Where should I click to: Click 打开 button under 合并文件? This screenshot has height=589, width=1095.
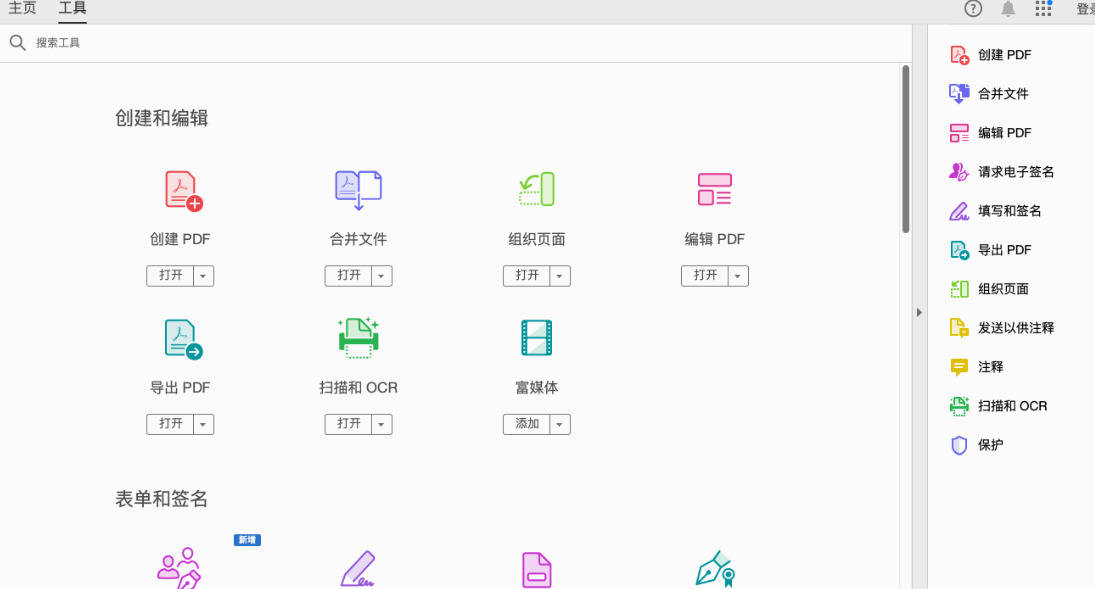(x=348, y=276)
